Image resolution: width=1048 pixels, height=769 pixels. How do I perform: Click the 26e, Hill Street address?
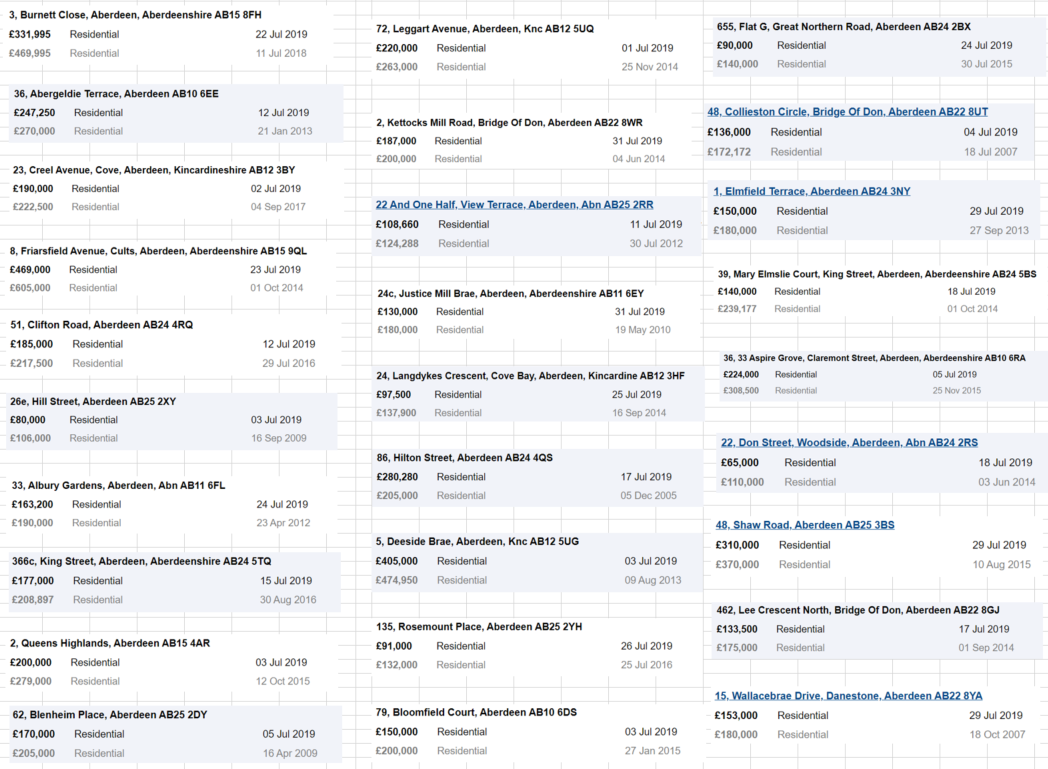(93, 402)
